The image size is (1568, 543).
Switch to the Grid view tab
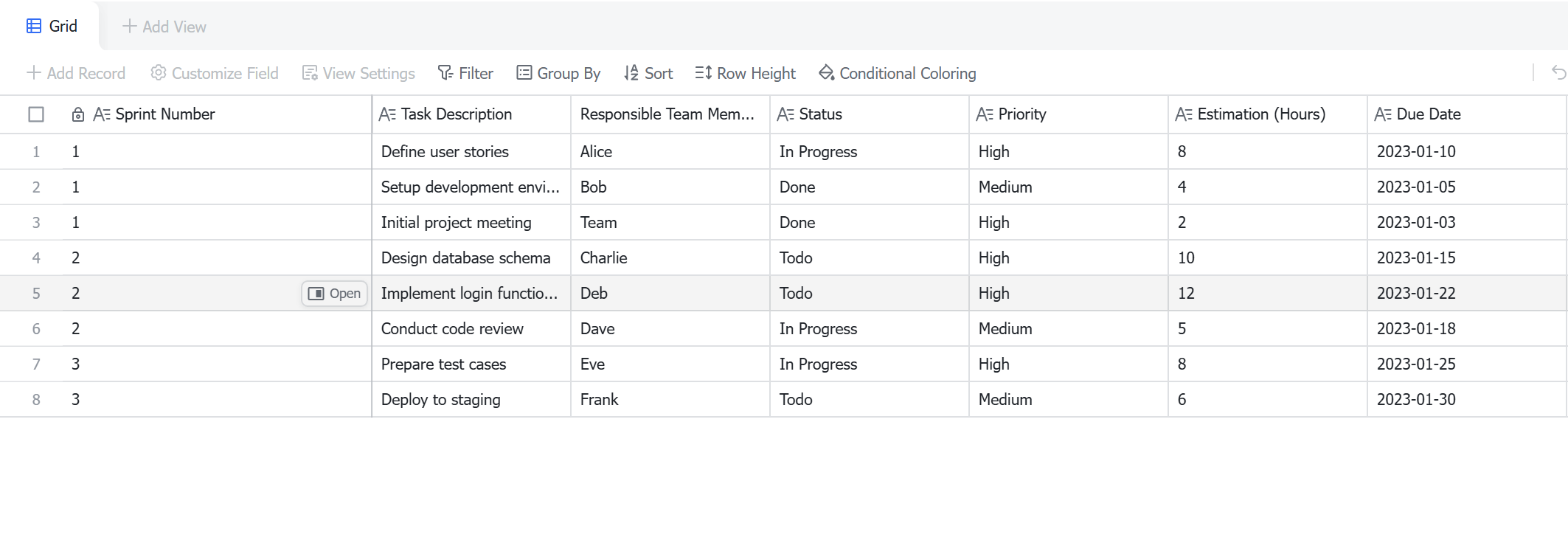tap(52, 26)
